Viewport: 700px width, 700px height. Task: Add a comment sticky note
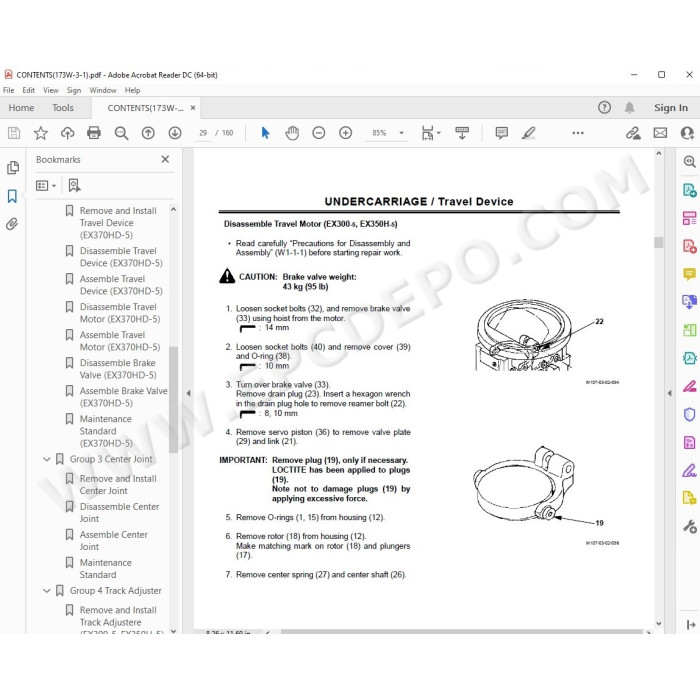(502, 133)
